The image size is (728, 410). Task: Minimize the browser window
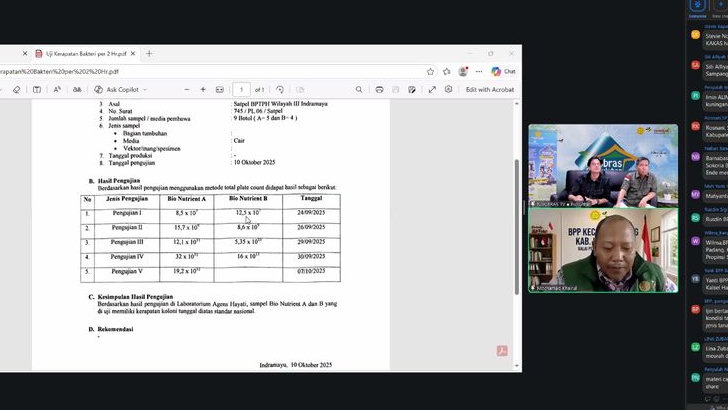470,54
